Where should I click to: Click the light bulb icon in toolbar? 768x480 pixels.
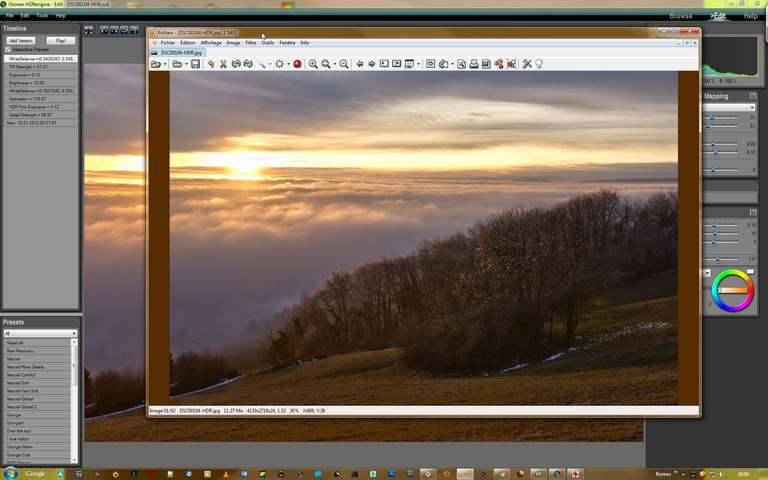539,64
